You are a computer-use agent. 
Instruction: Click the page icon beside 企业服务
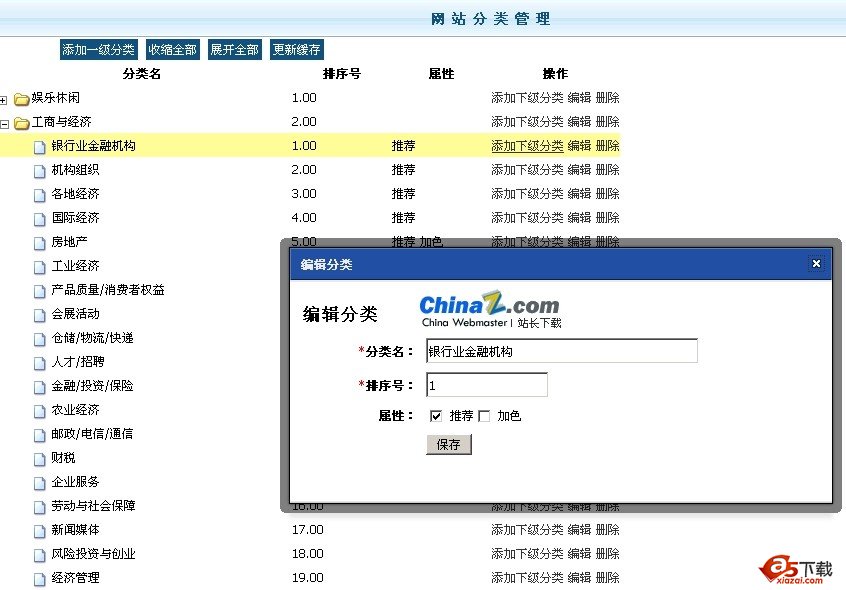point(39,483)
